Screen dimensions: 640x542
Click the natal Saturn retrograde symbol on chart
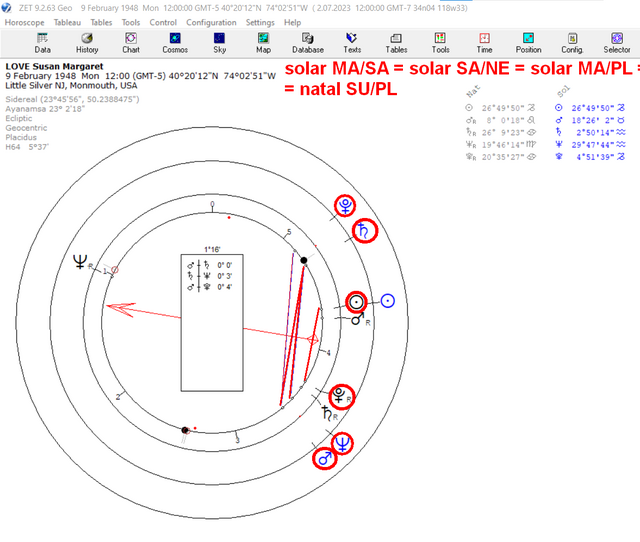[x=329, y=413]
